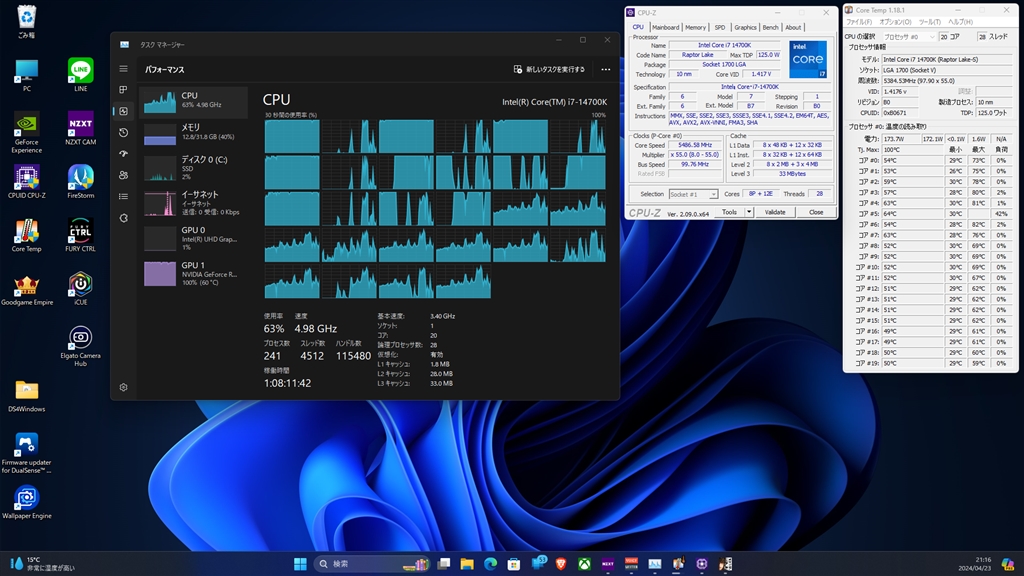Image resolution: width=1024 pixels, height=576 pixels.
Task: Open the オプション(O) menu in Core Temp
Action: tap(895, 22)
